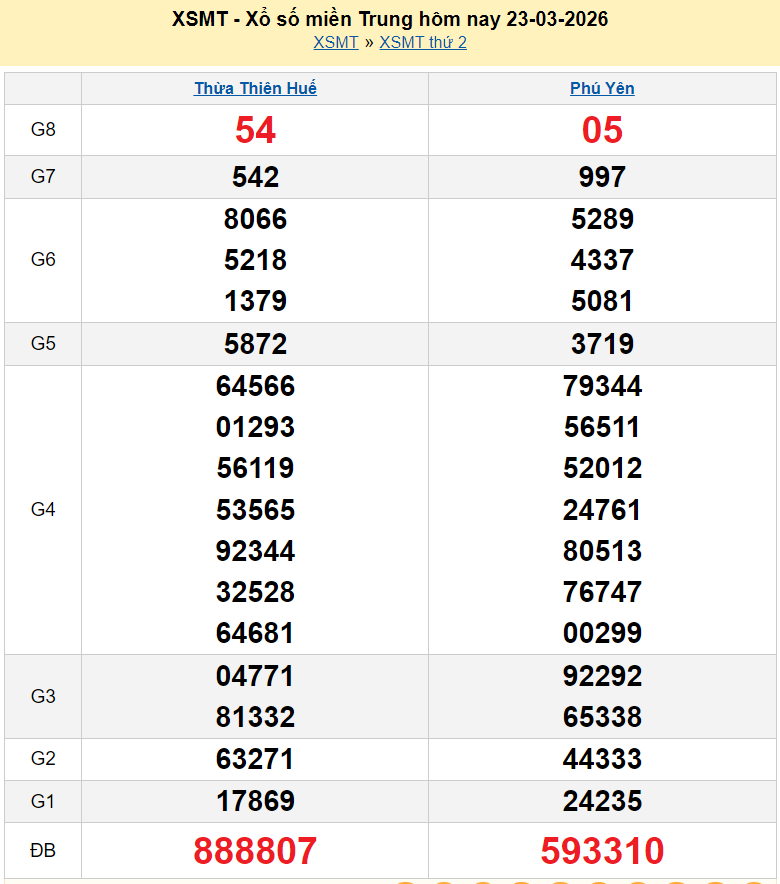Click the G3 number 92292
The image size is (780, 884).
(x=602, y=676)
